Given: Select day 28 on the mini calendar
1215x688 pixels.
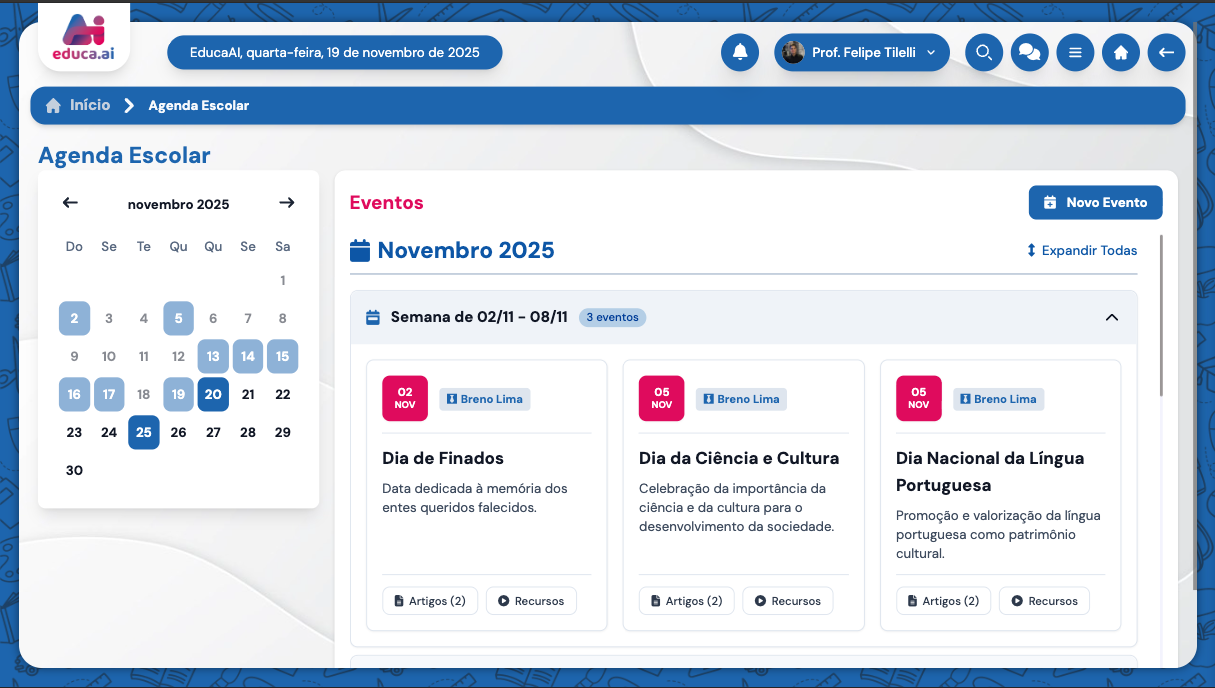Looking at the screenshot, I should [248, 432].
